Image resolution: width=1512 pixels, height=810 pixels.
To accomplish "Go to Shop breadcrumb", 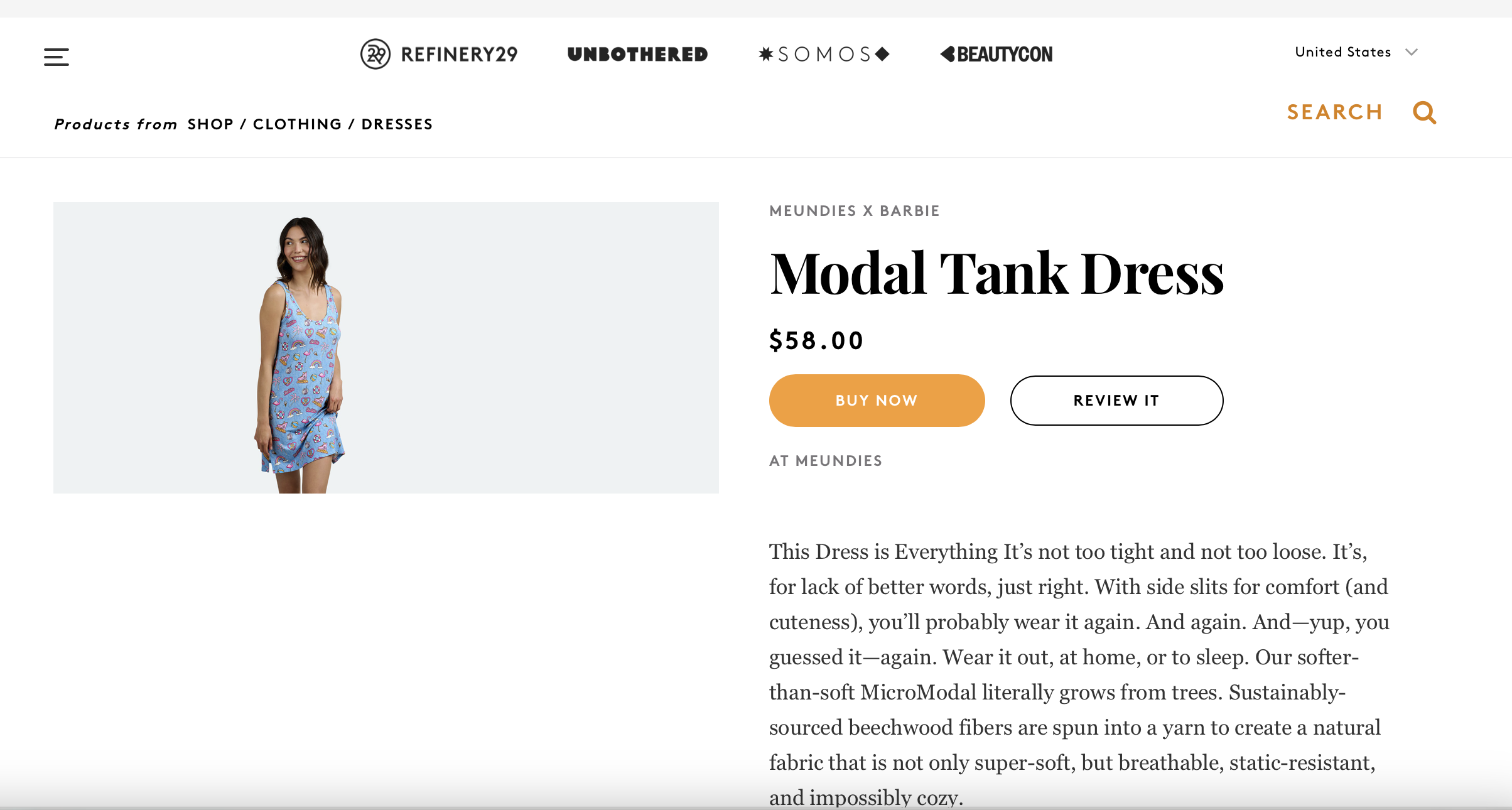I will 210,124.
